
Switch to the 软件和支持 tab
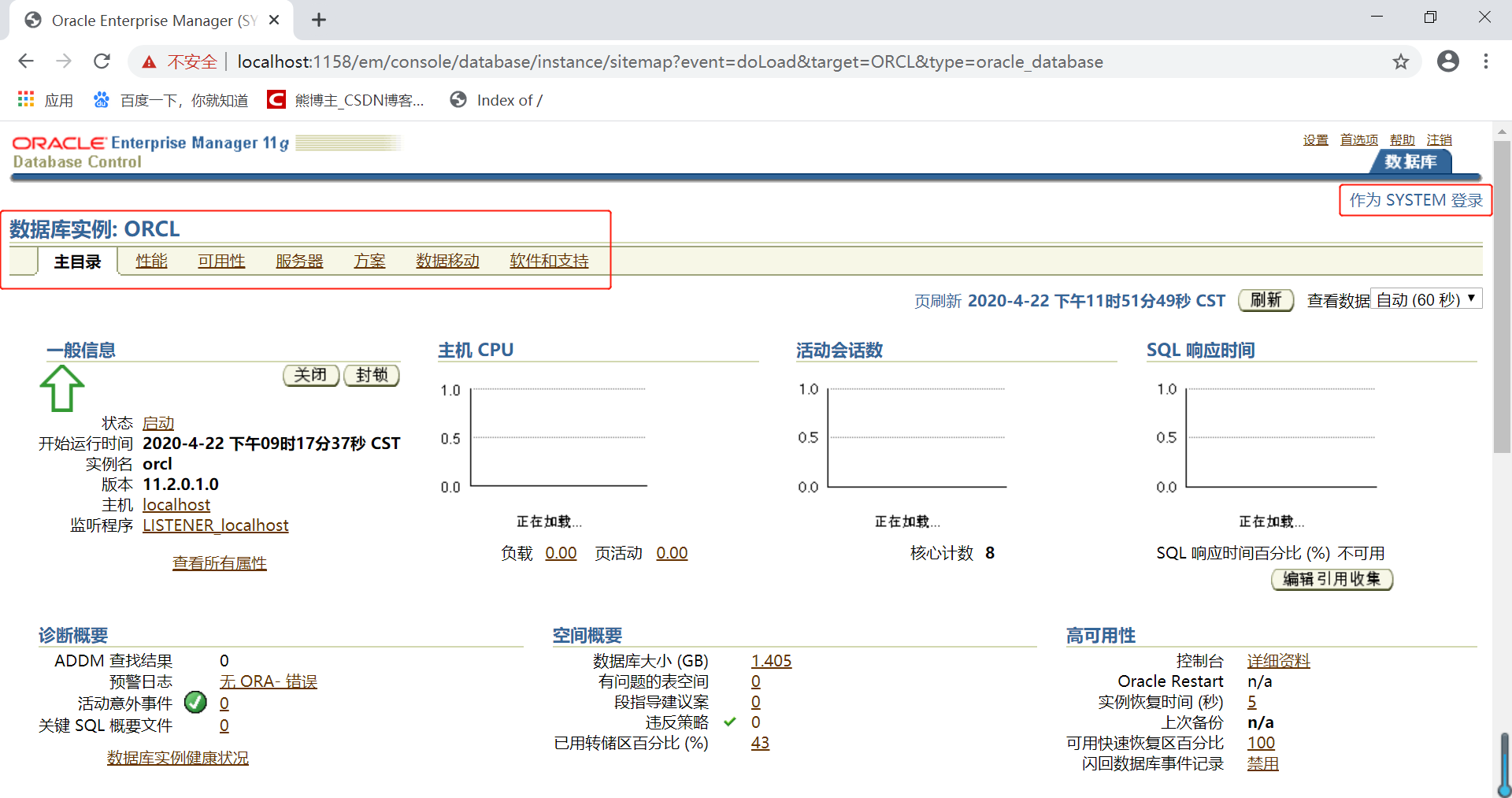tap(549, 262)
